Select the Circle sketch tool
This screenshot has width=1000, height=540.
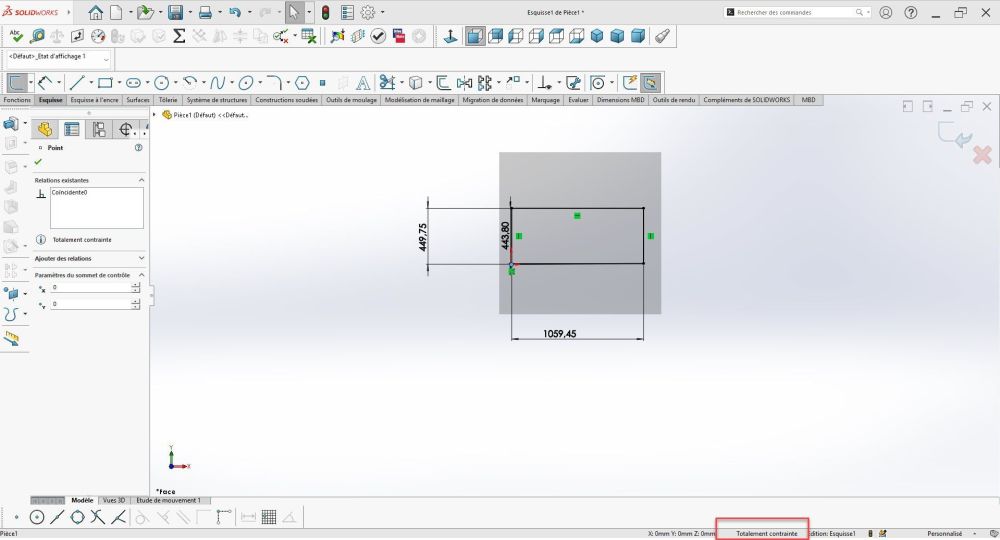[x=161, y=82]
